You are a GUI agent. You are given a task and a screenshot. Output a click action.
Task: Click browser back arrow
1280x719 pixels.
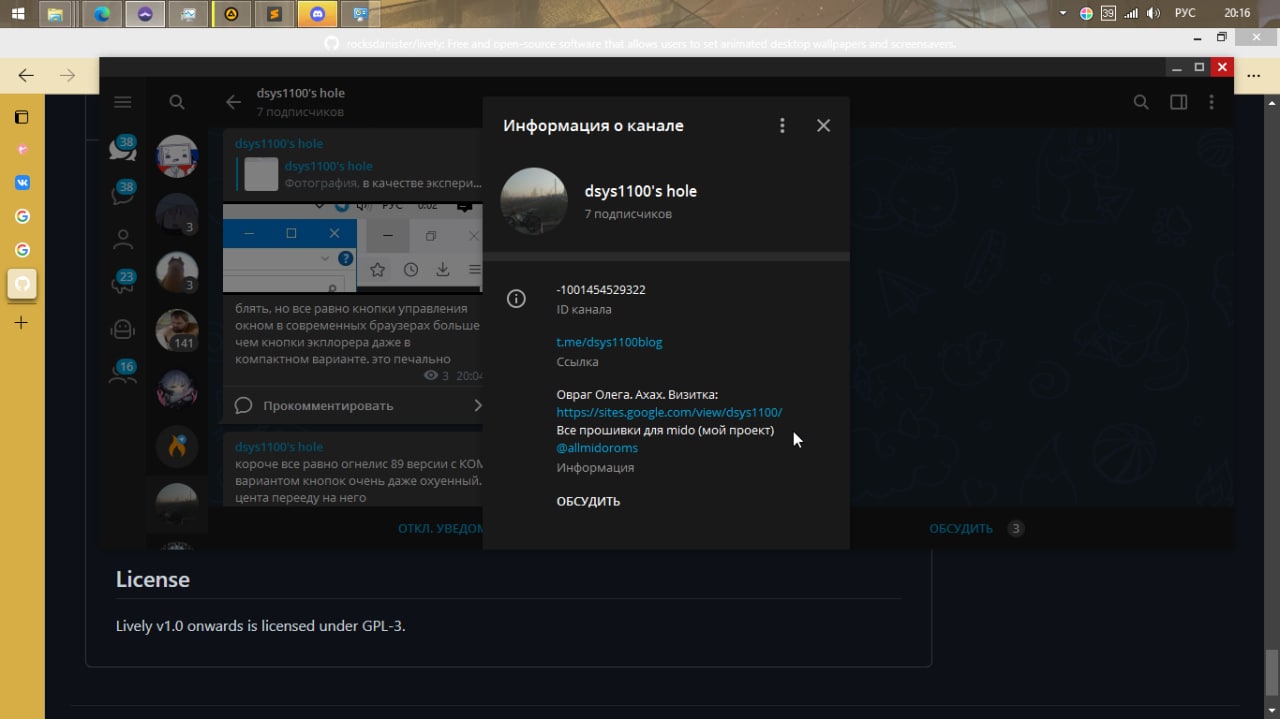pyautogui.click(x=26, y=76)
